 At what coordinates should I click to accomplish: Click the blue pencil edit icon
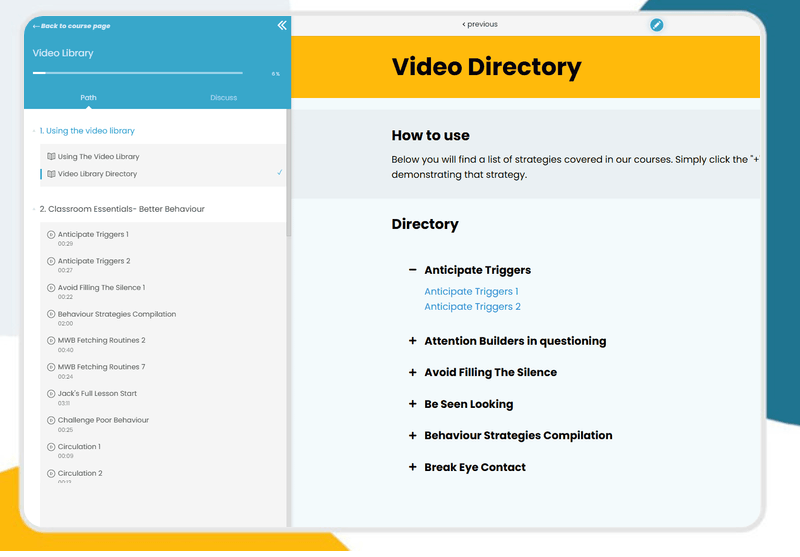click(x=657, y=24)
